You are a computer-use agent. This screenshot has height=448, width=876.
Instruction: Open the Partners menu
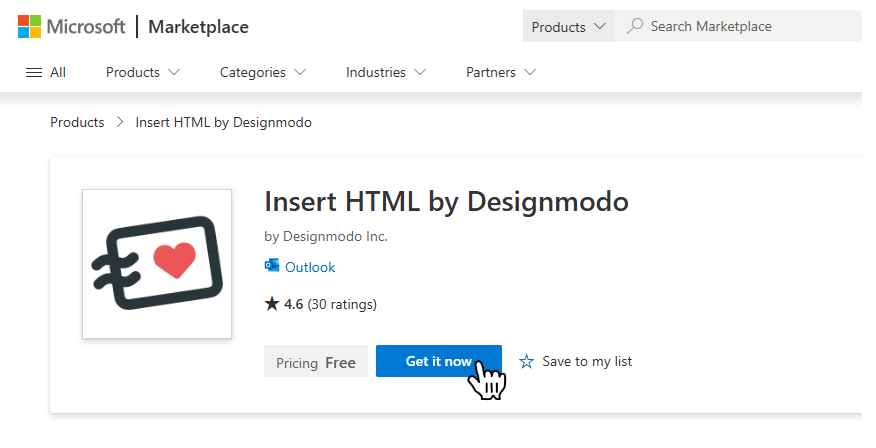[x=501, y=72]
